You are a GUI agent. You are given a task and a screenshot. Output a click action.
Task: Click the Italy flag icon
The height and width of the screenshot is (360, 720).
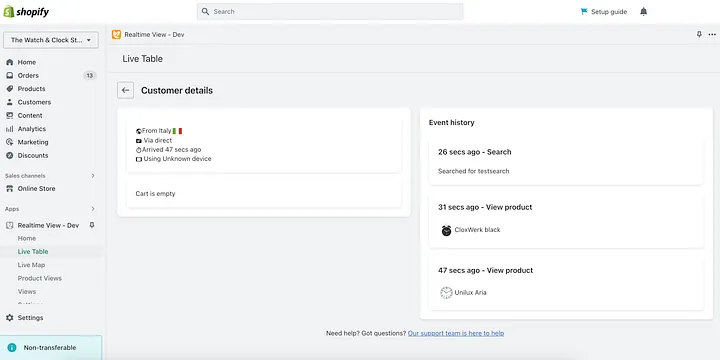click(178, 131)
